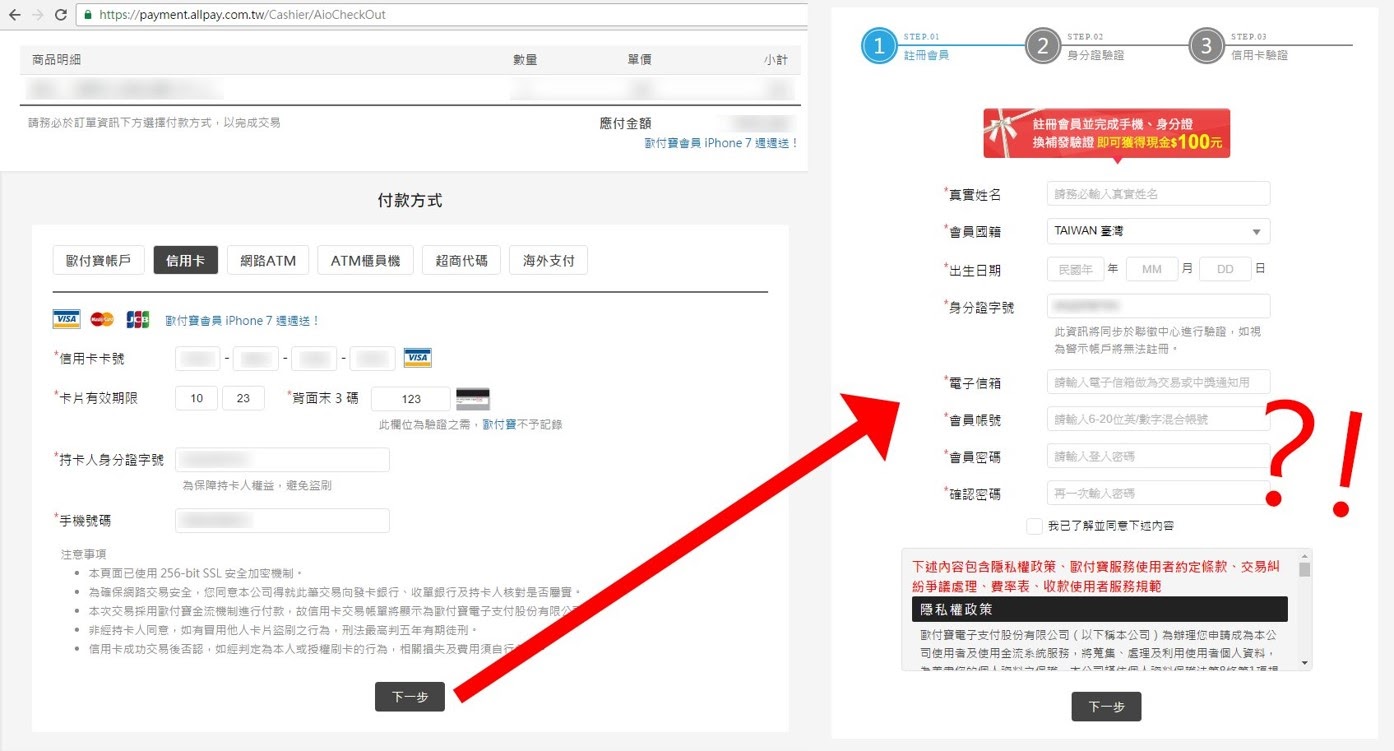Click the VISA logo under payment tabs
The image size is (1394, 751).
[66, 320]
